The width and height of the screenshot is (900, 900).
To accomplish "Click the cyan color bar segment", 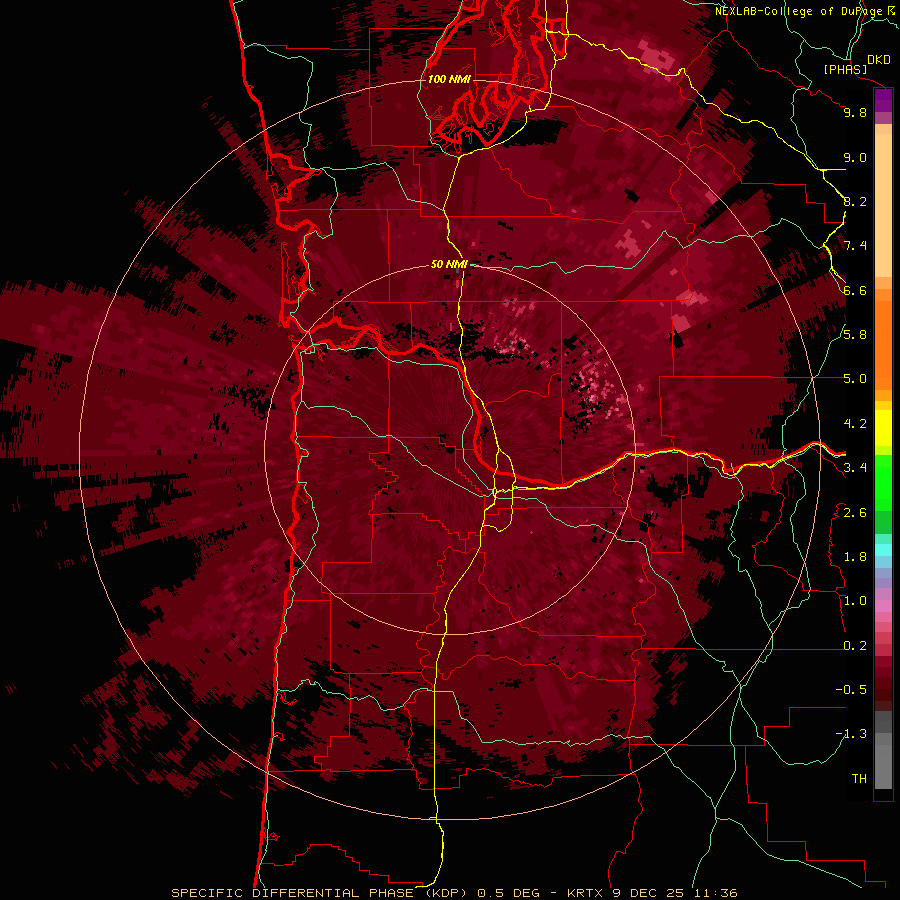I will [x=883, y=549].
